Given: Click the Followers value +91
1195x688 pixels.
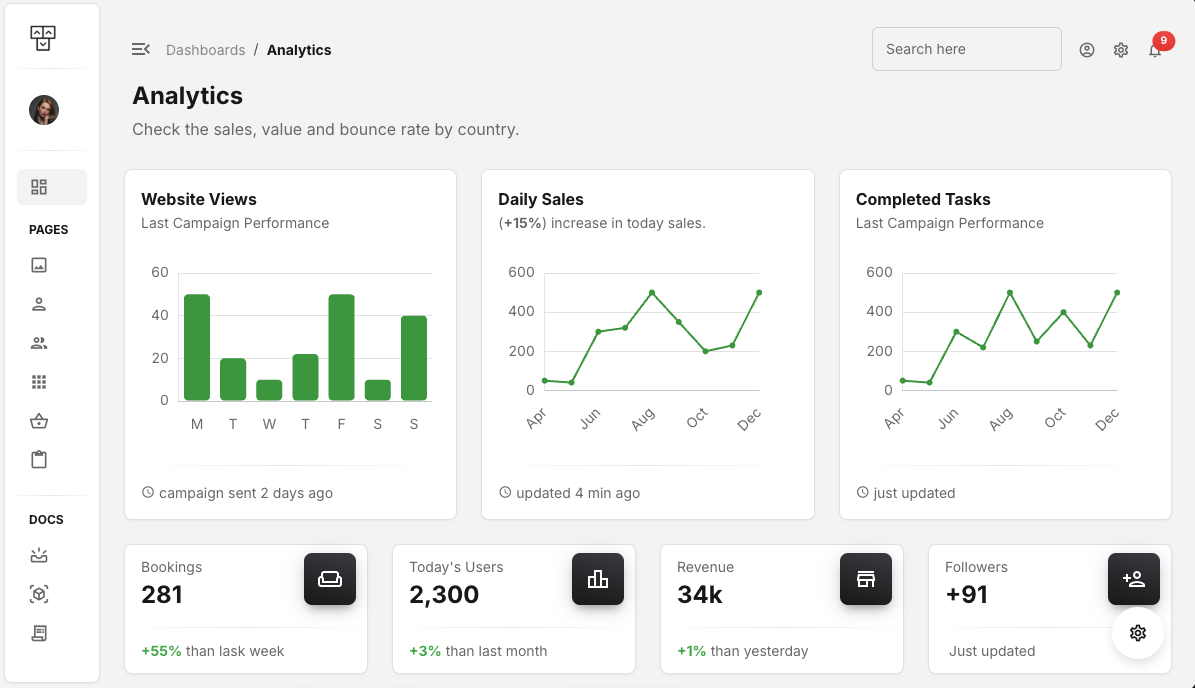Looking at the screenshot, I should click(966, 595).
